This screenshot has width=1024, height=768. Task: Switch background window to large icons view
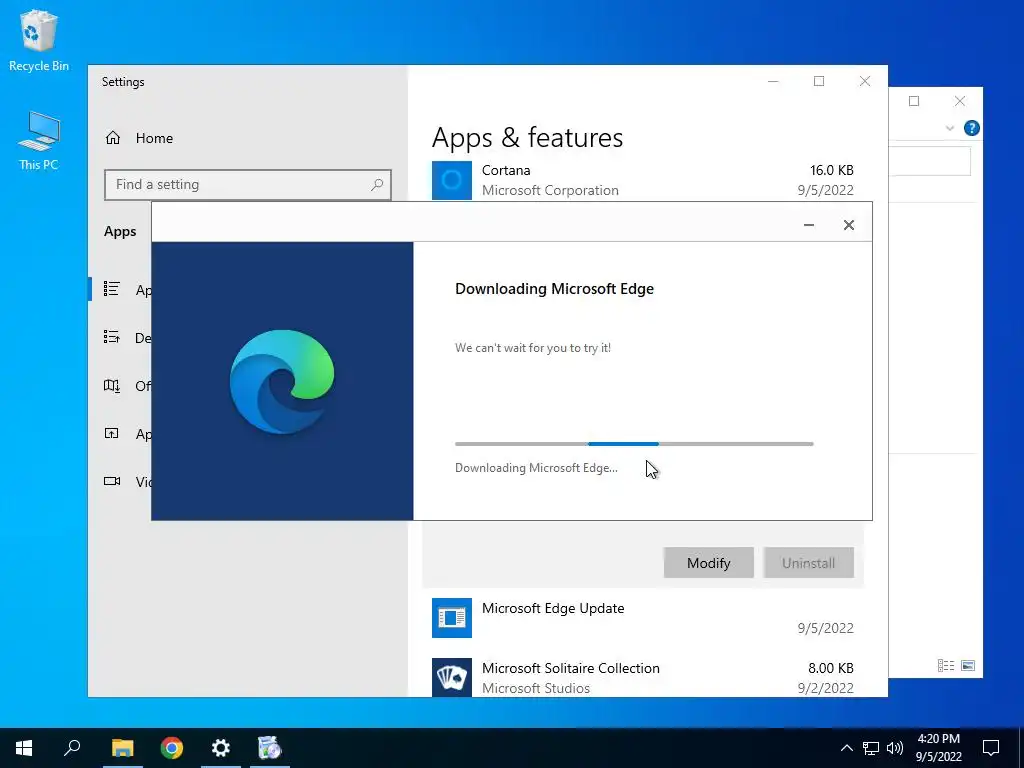coord(968,665)
